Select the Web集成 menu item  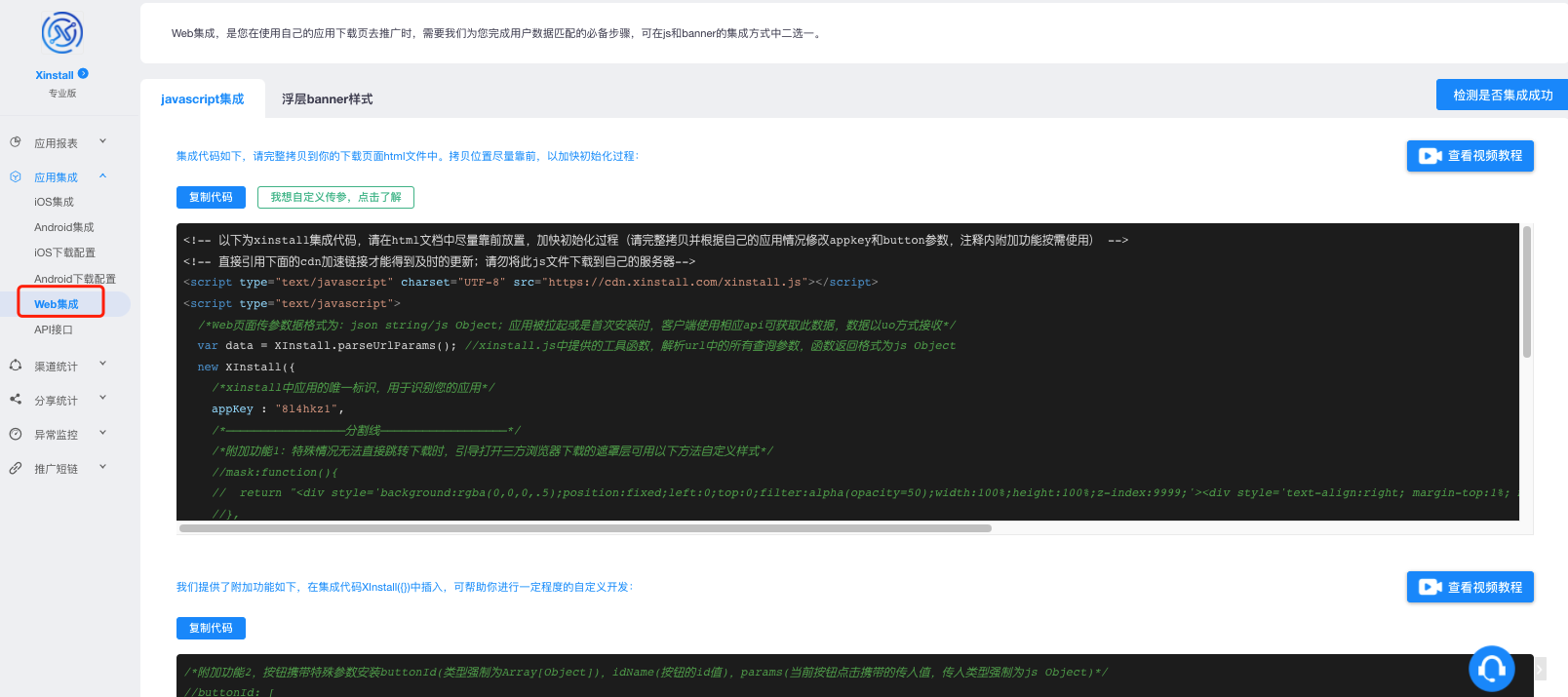(57, 304)
